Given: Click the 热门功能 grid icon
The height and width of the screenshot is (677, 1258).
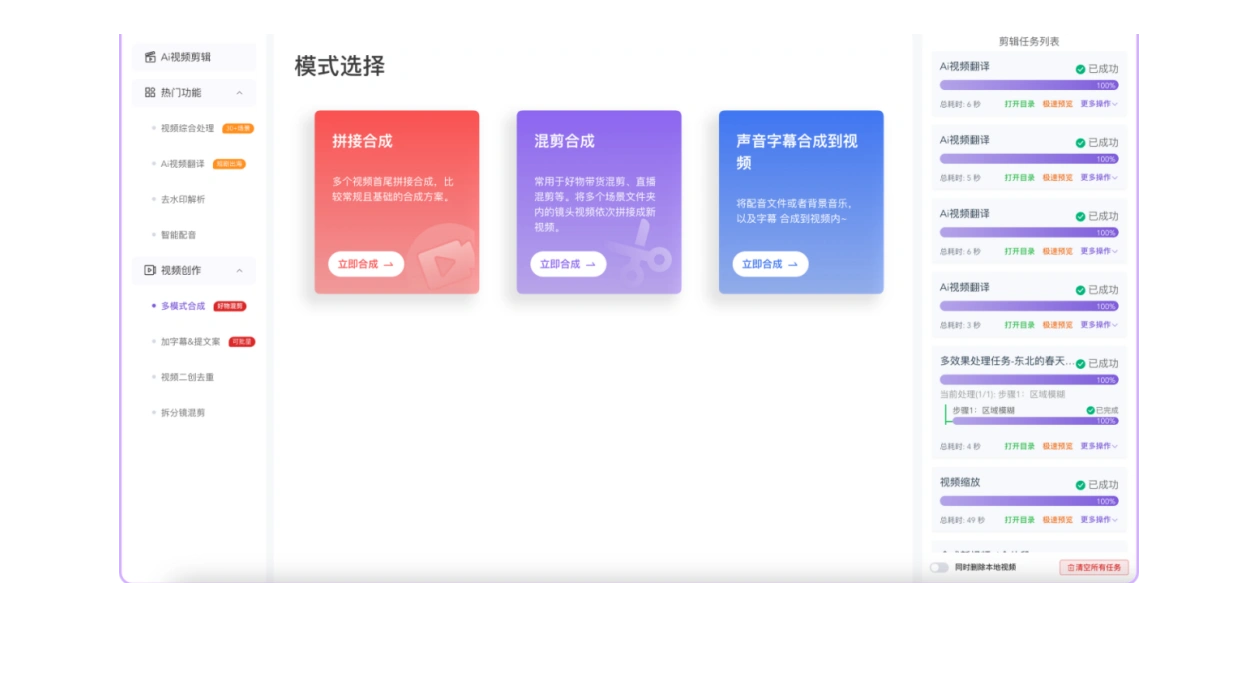Looking at the screenshot, I should click(150, 92).
